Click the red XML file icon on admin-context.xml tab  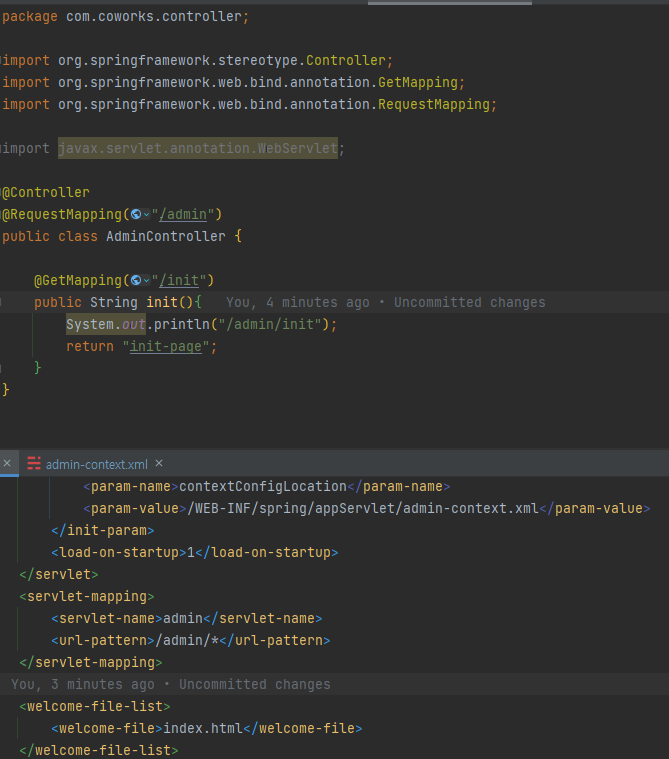click(x=34, y=464)
